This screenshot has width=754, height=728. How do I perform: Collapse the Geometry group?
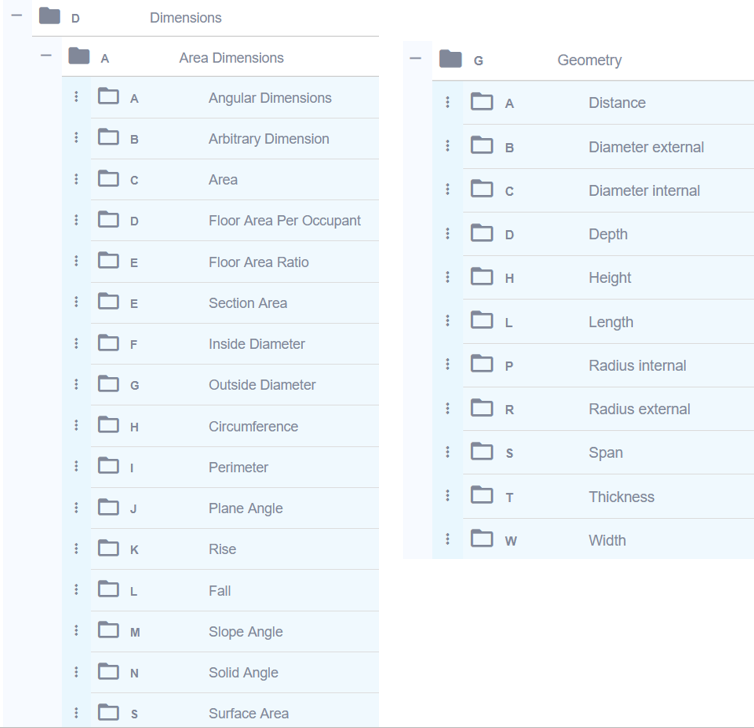[x=415, y=59]
